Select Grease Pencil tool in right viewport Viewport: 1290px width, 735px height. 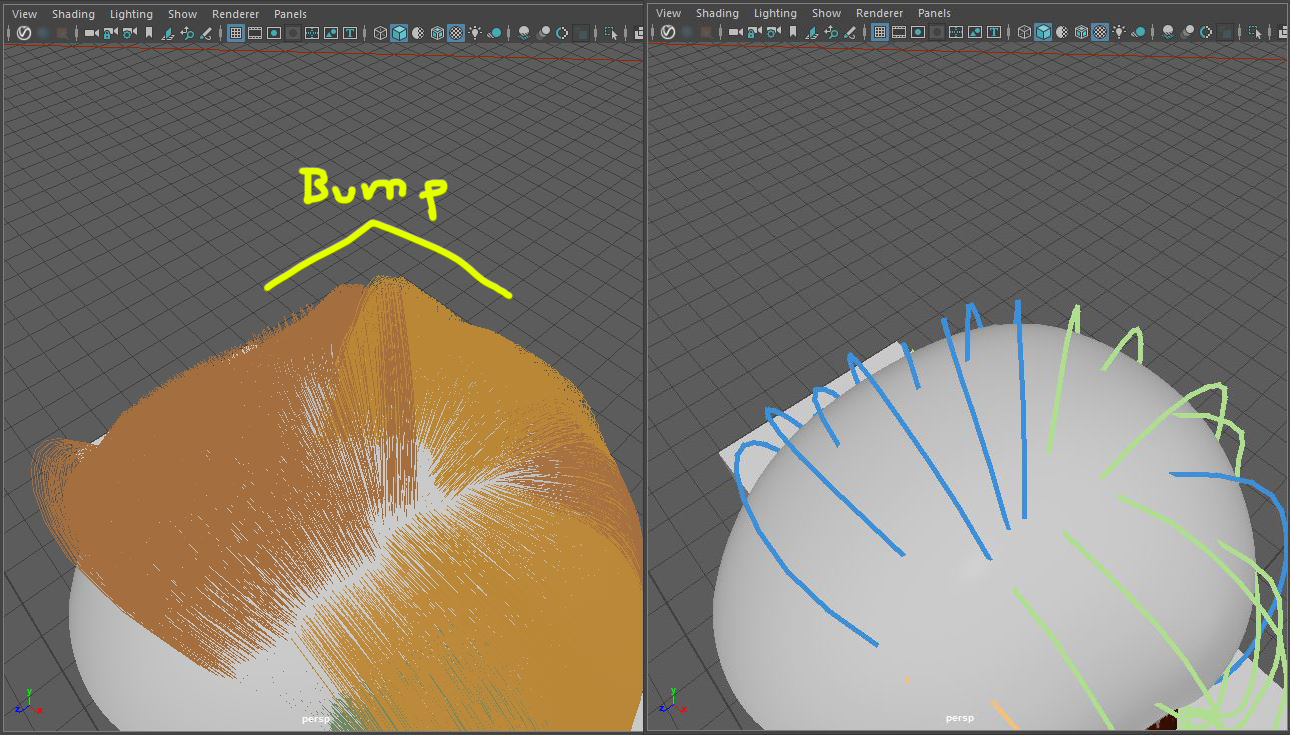pyautogui.click(x=850, y=33)
